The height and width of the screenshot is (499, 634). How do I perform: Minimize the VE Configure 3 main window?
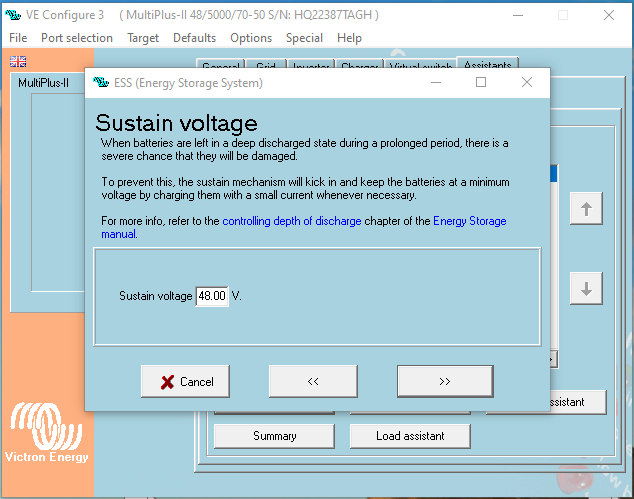click(x=518, y=15)
